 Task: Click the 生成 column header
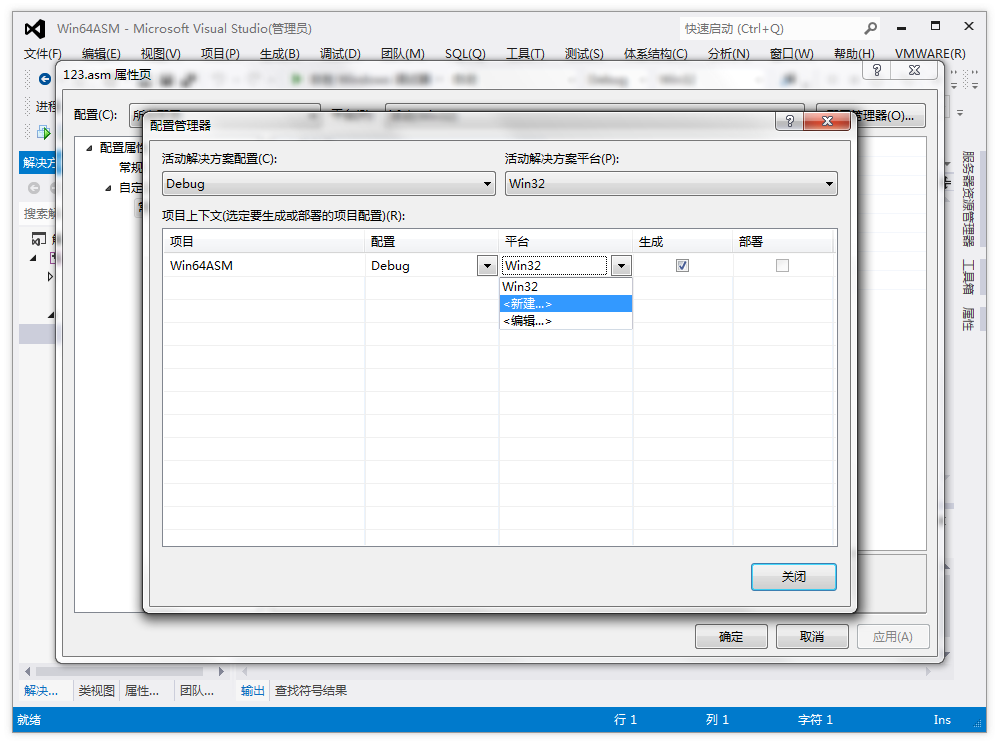683,242
